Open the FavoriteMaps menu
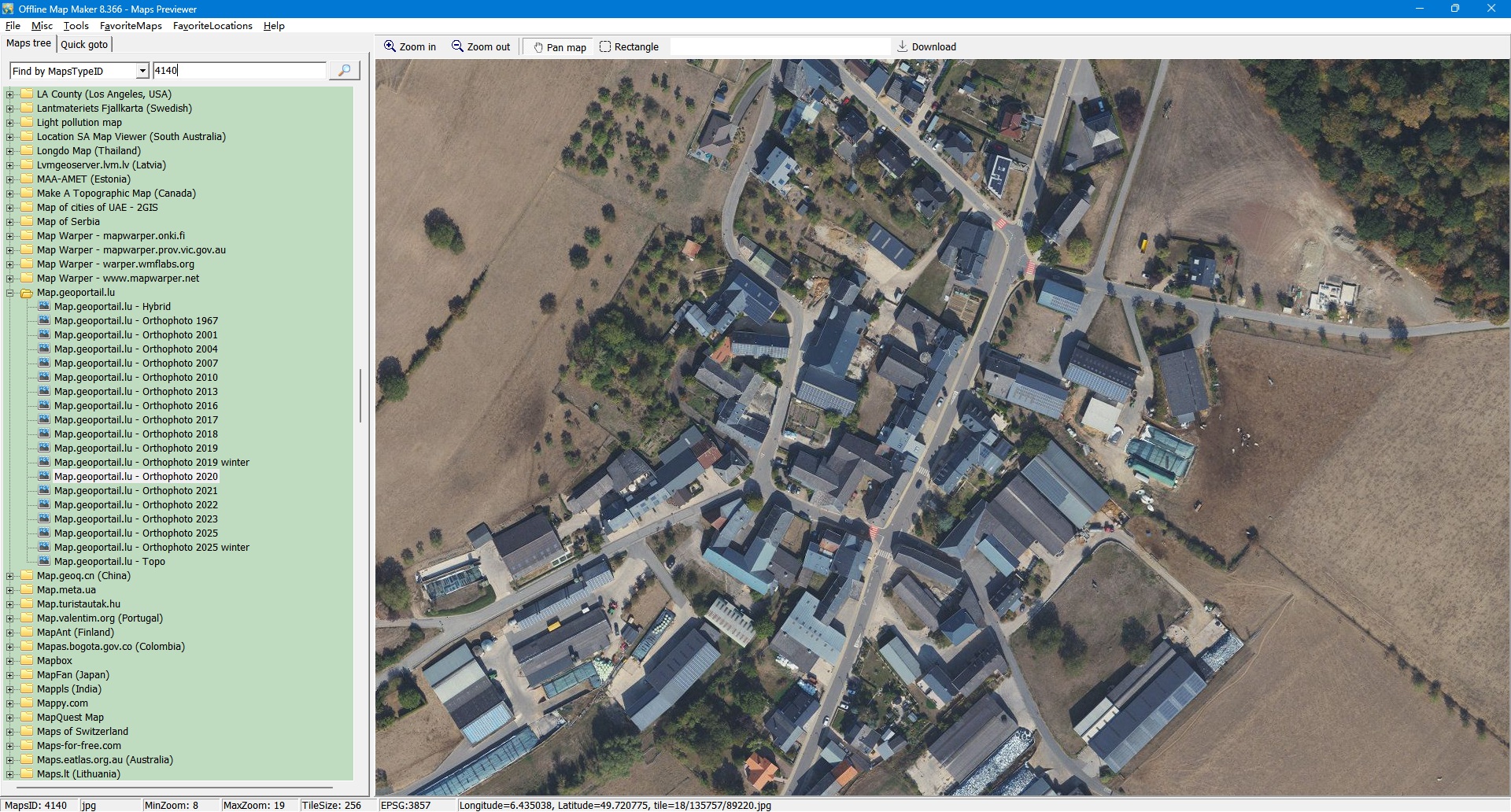Image resolution: width=1511 pixels, height=812 pixels. (x=131, y=26)
